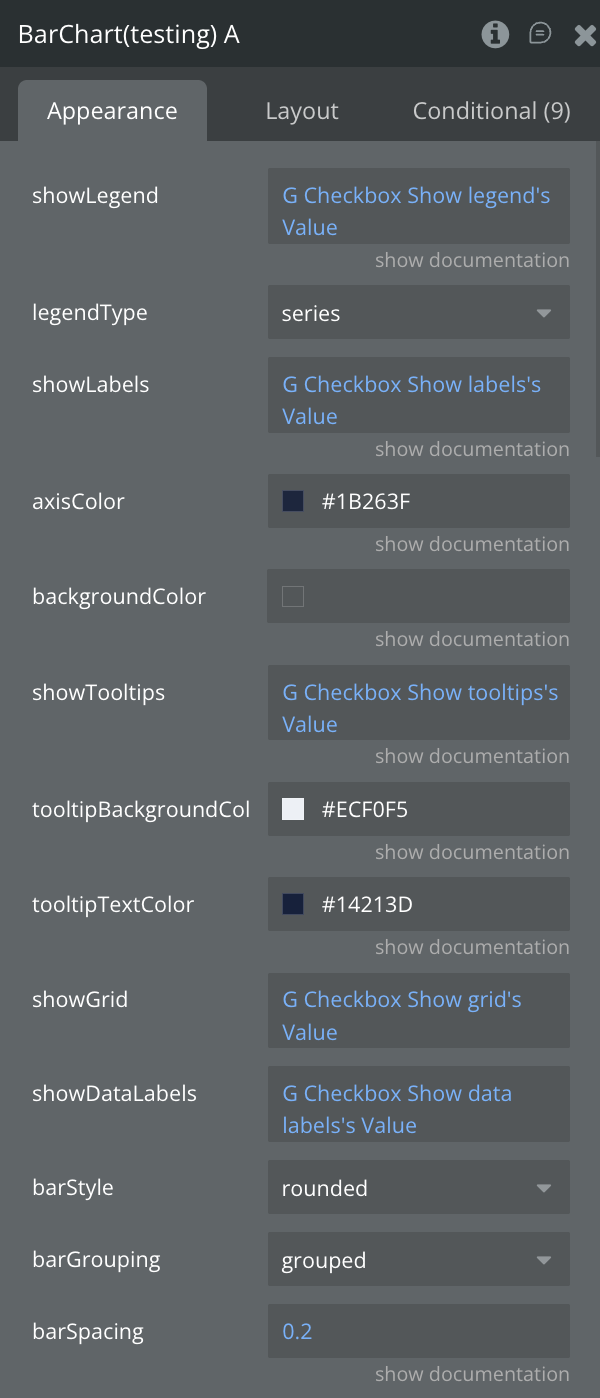Show documentation for showLegend
Screen dimensions: 600x1398
pos(472,260)
